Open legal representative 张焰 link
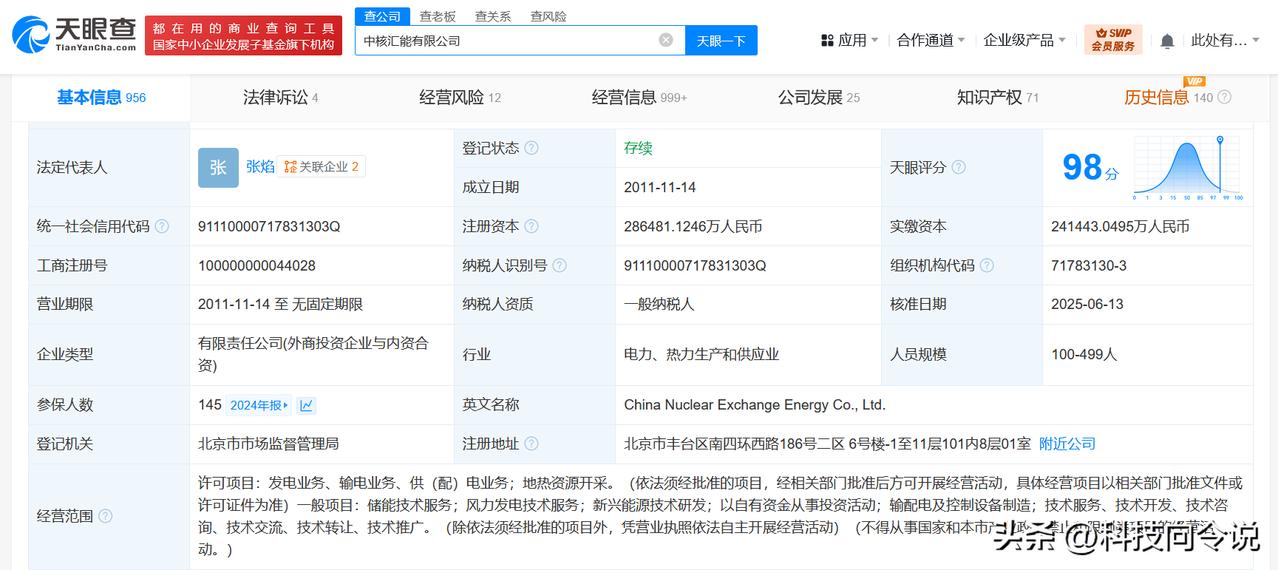The height and width of the screenshot is (570, 1278). tap(260, 167)
